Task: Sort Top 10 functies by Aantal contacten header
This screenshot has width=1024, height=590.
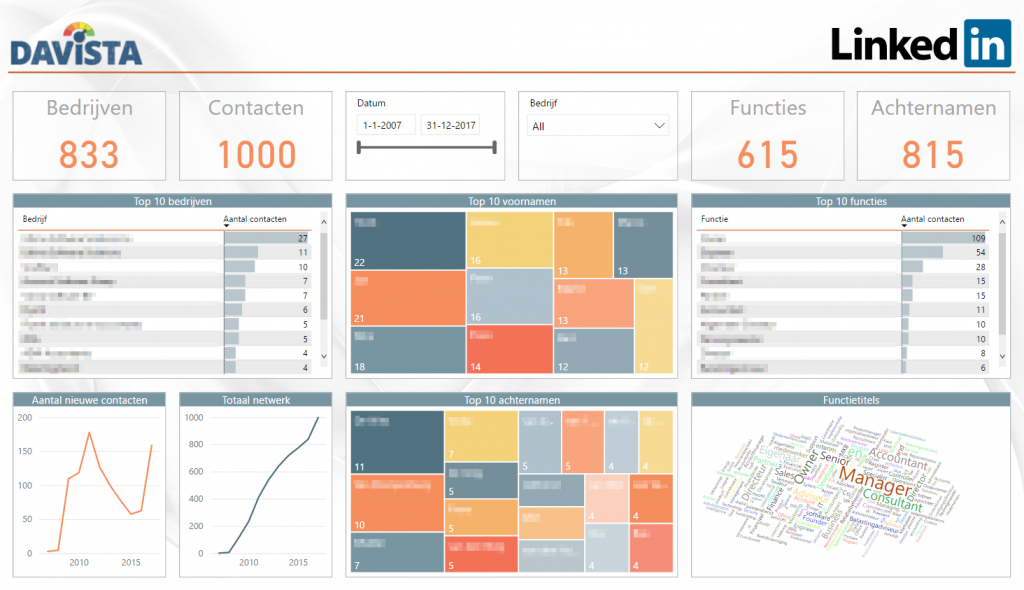Action: [x=935, y=219]
